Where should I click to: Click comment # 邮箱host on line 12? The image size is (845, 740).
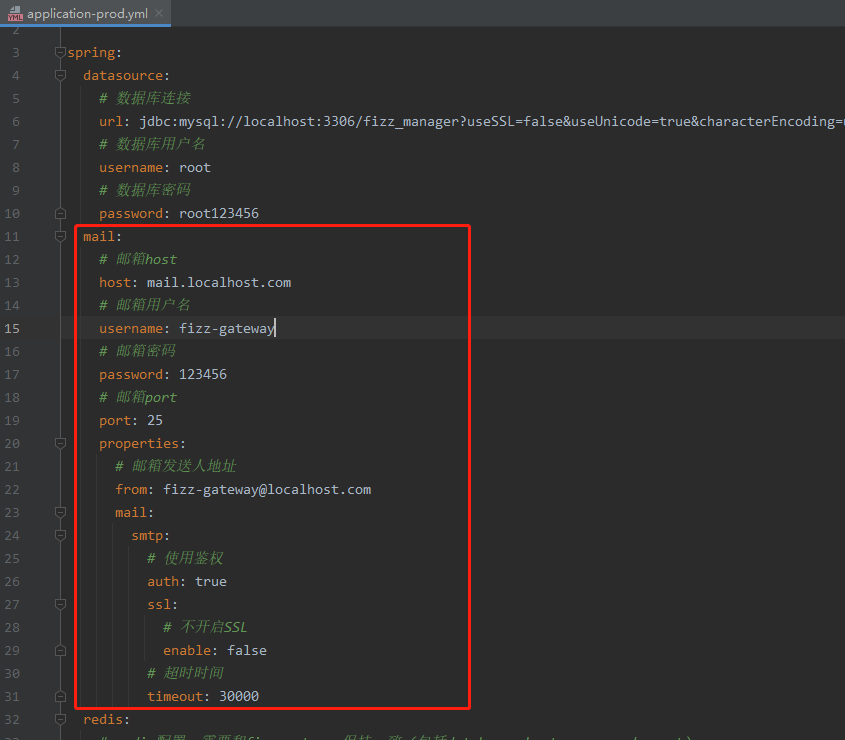(138, 259)
